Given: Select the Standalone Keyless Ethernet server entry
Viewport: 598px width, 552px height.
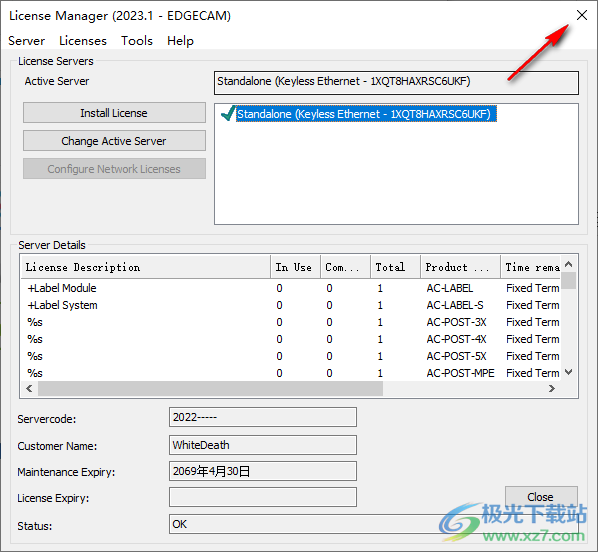Looking at the screenshot, I should coord(366,114).
